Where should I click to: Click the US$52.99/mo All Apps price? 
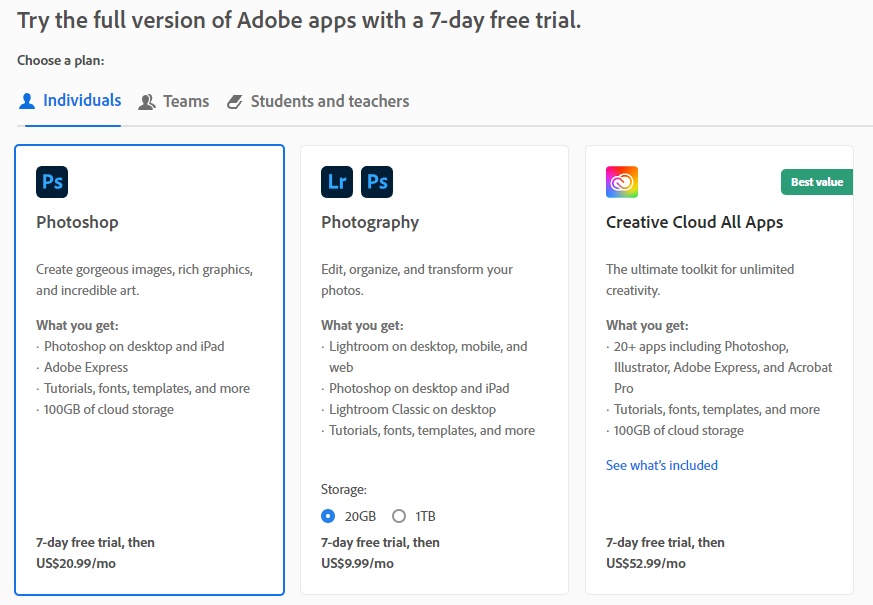coord(646,563)
